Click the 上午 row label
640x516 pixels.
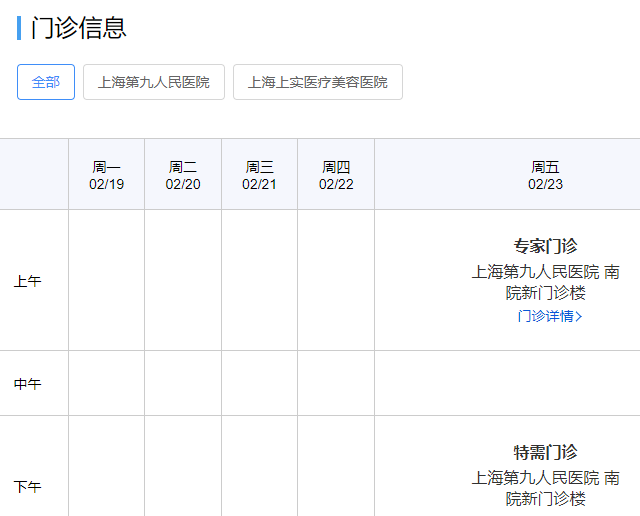point(27,281)
